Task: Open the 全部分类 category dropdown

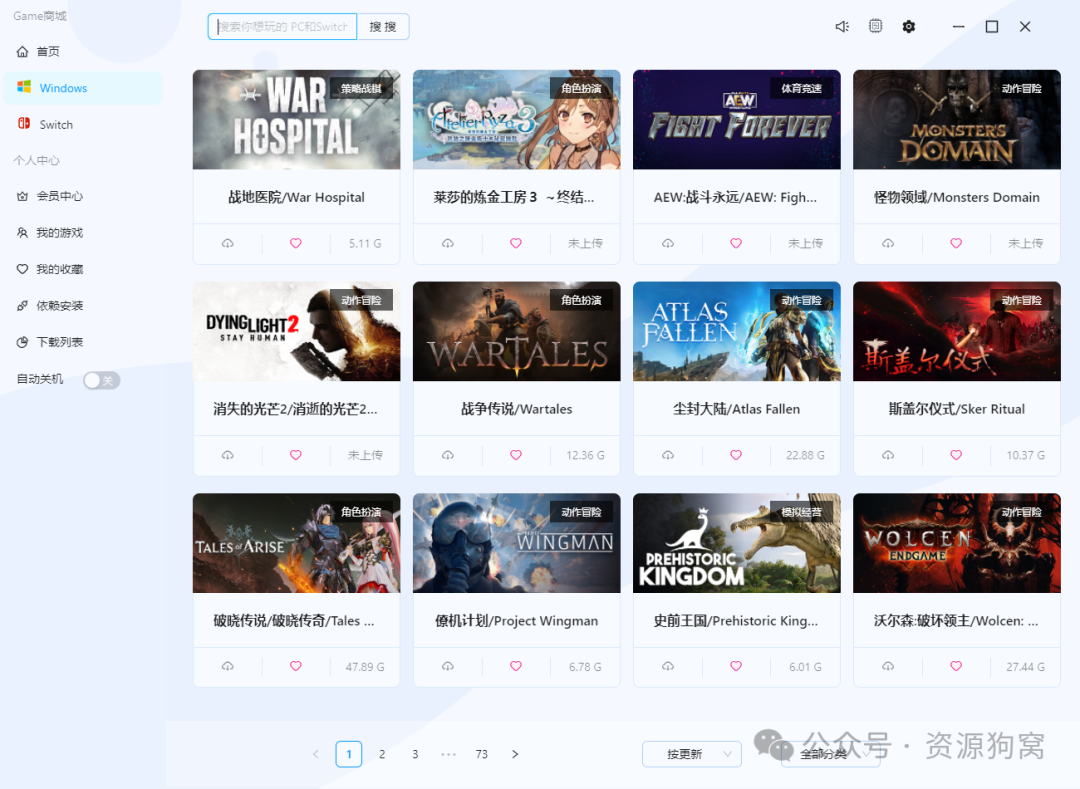Action: tap(831, 754)
